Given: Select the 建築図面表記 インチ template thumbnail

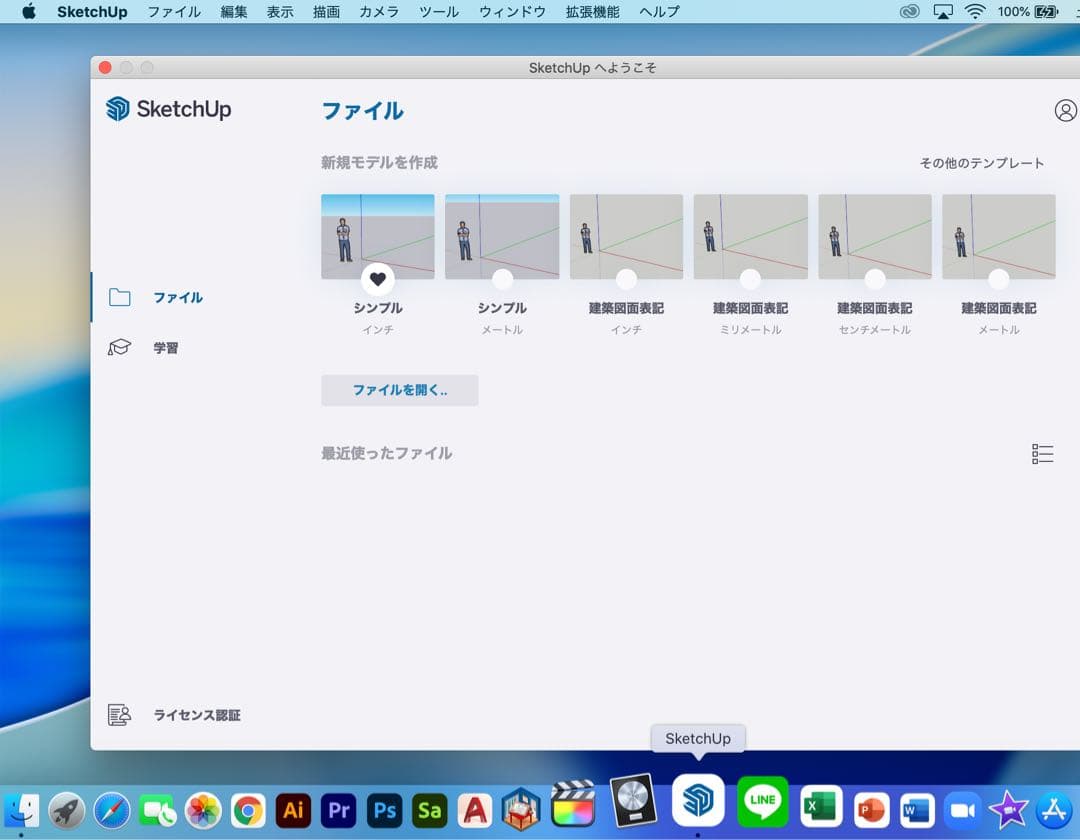Looking at the screenshot, I should point(626,232).
